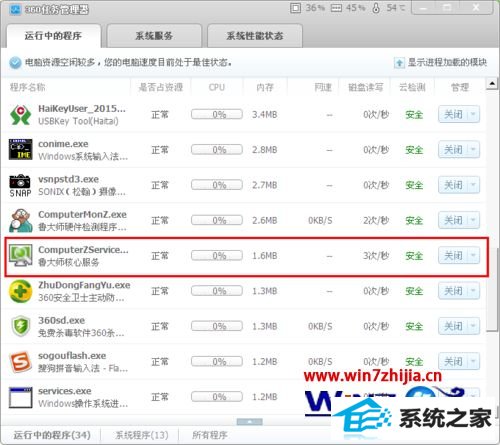This screenshot has width=500, height=445.
Task: Click CPU 0% bar of ComputerZService row
Action: point(217,256)
